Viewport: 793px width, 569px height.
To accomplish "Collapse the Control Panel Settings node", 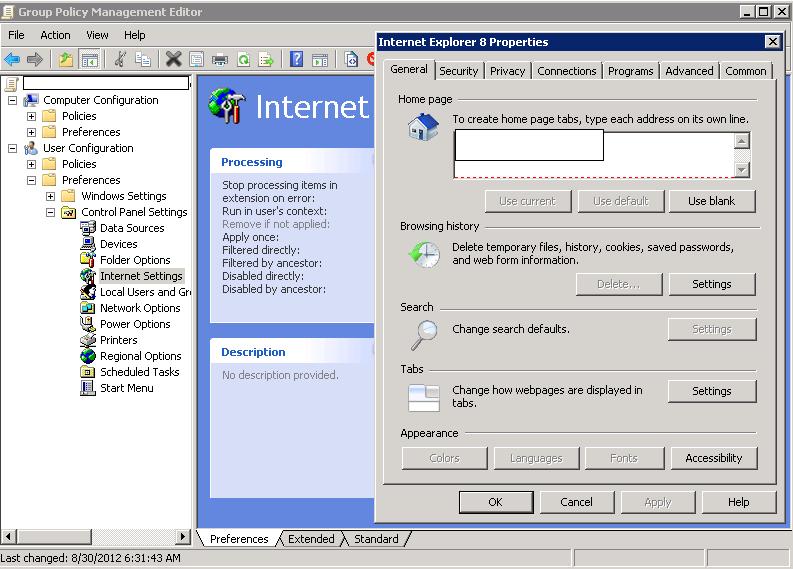I will [51, 212].
